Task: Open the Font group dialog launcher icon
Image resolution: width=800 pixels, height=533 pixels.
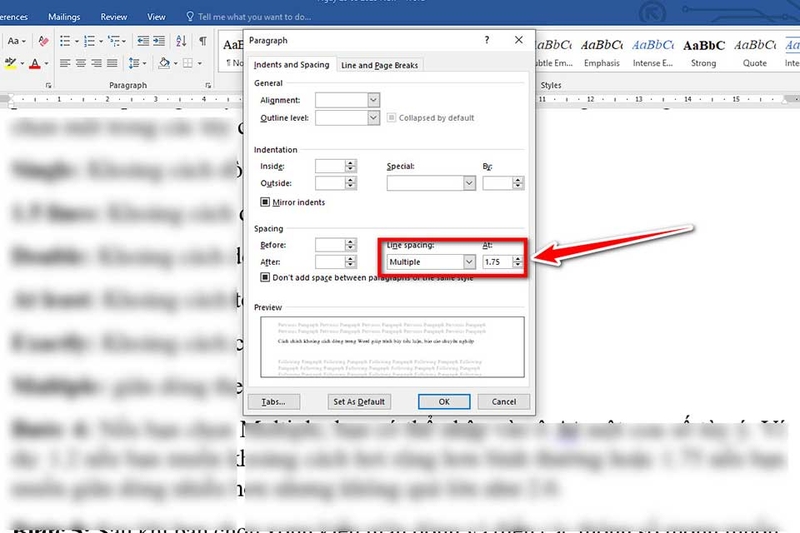Action: [x=48, y=85]
